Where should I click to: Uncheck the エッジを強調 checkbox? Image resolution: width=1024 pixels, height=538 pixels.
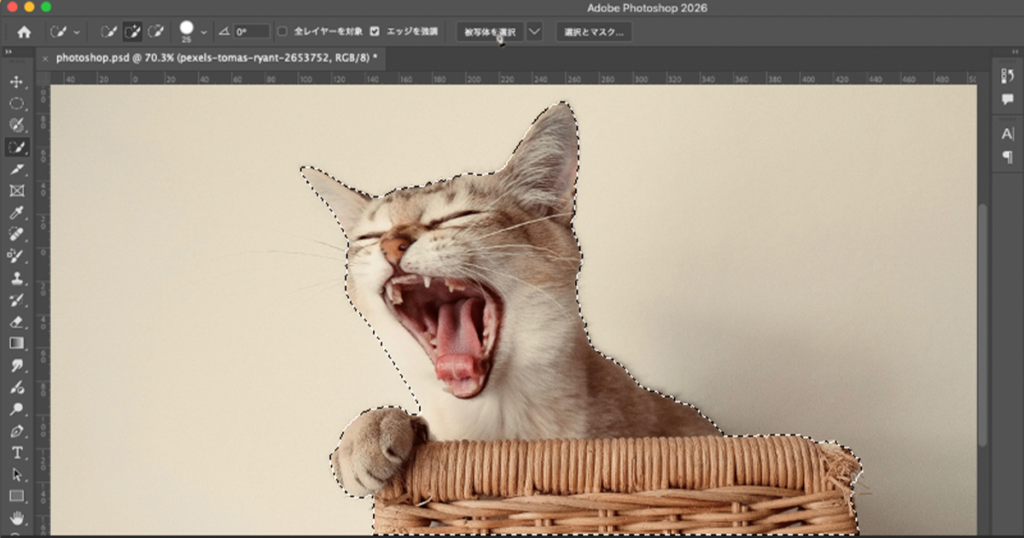point(375,32)
